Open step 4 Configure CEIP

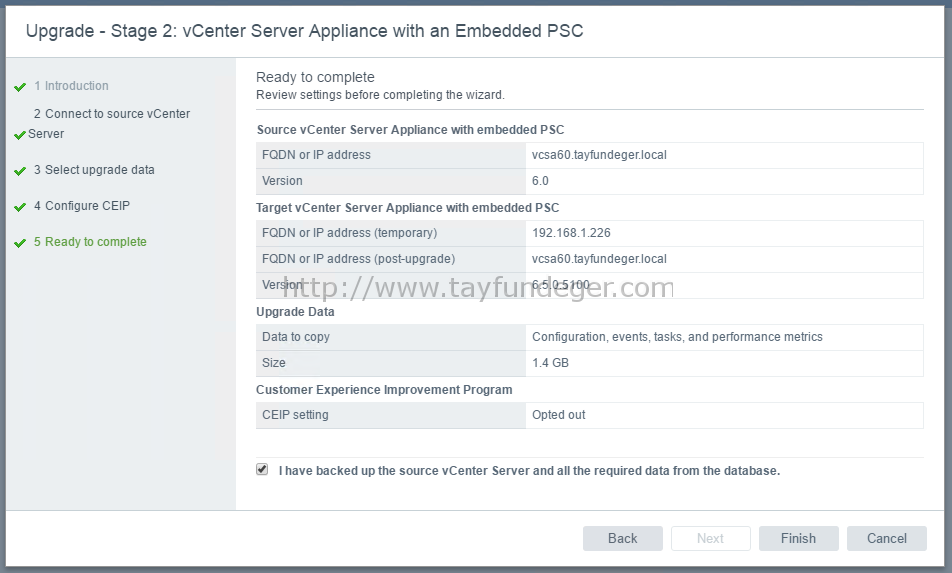[82, 206]
